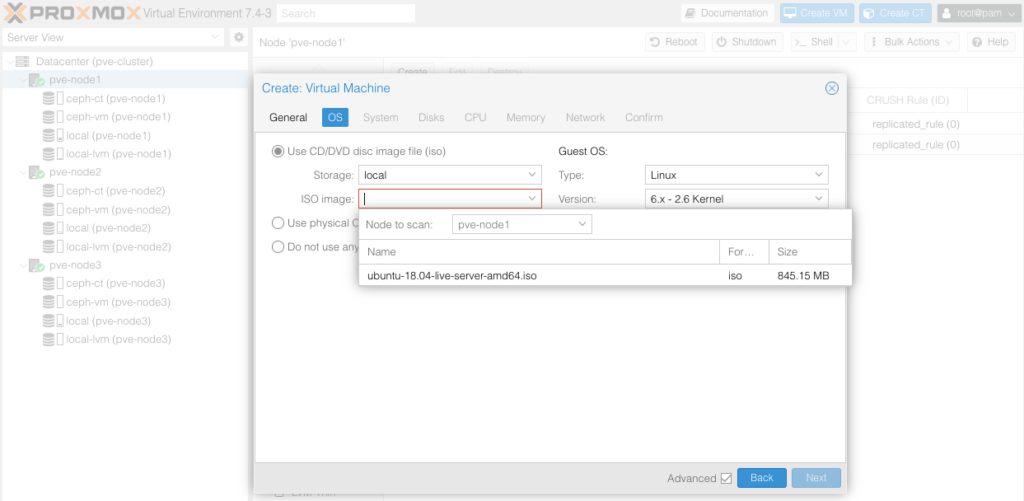Collapse the pve-node3 tree branch
The width and height of the screenshot is (1024, 501).
pos(24,266)
